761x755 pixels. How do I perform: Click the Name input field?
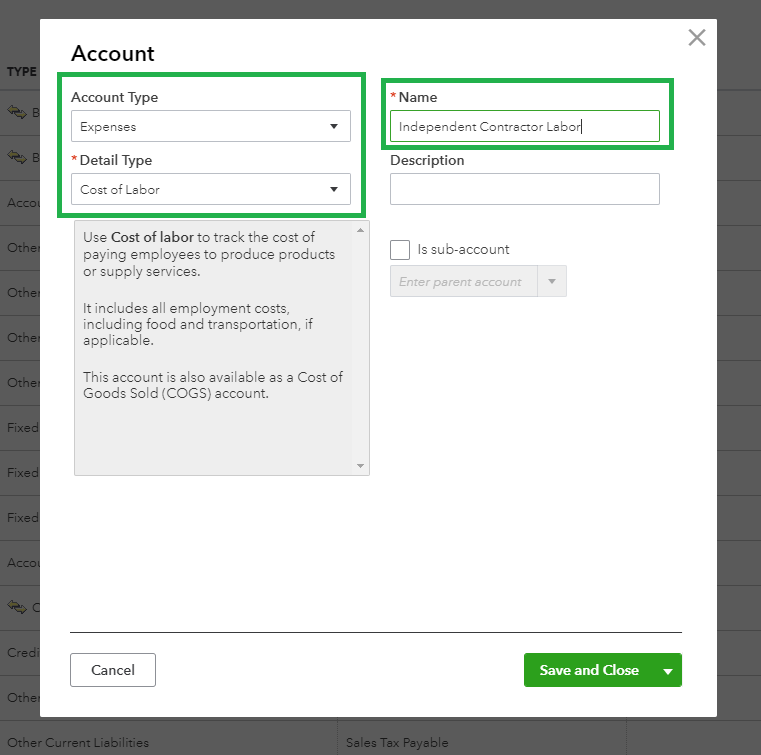pyautogui.click(x=524, y=126)
